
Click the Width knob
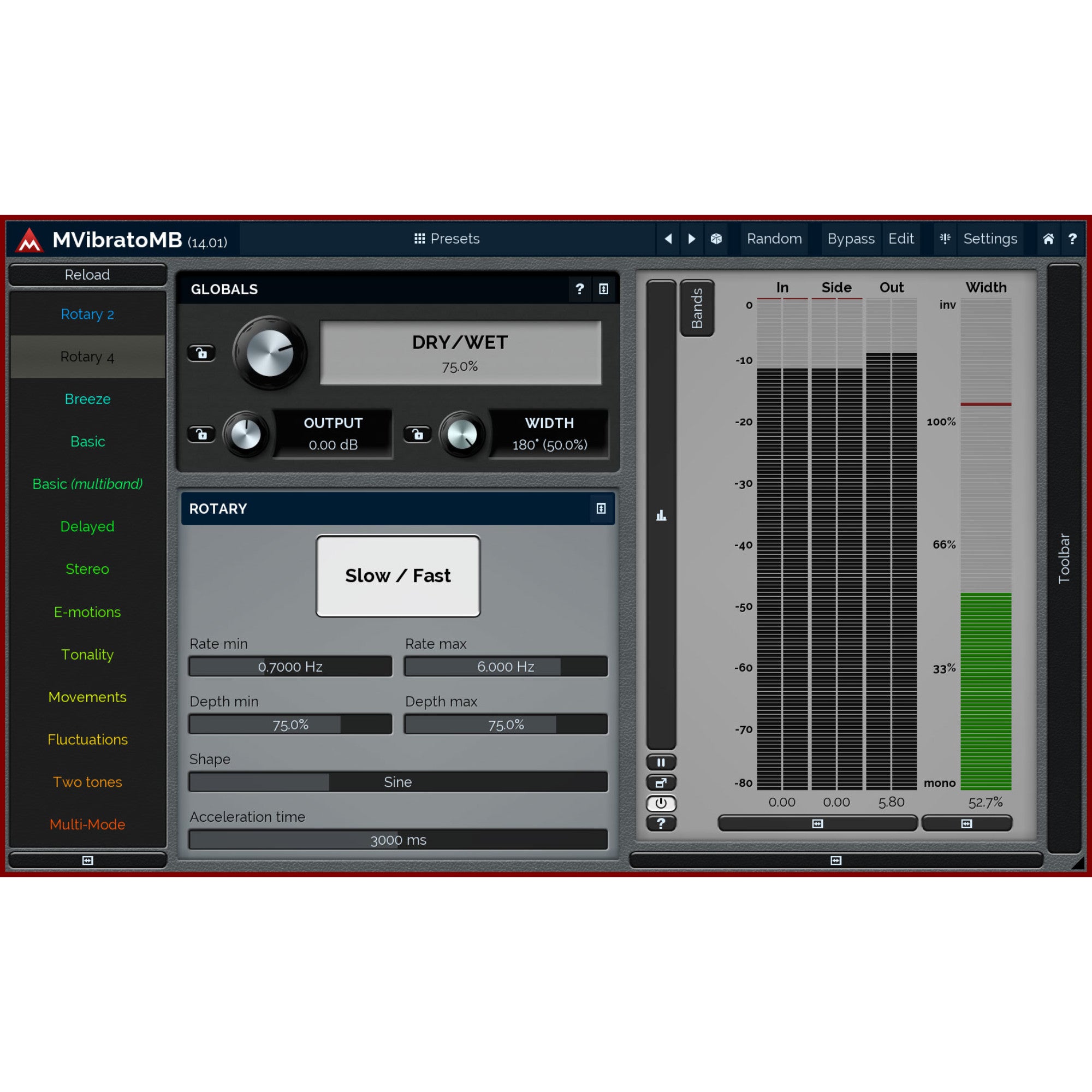click(x=462, y=434)
